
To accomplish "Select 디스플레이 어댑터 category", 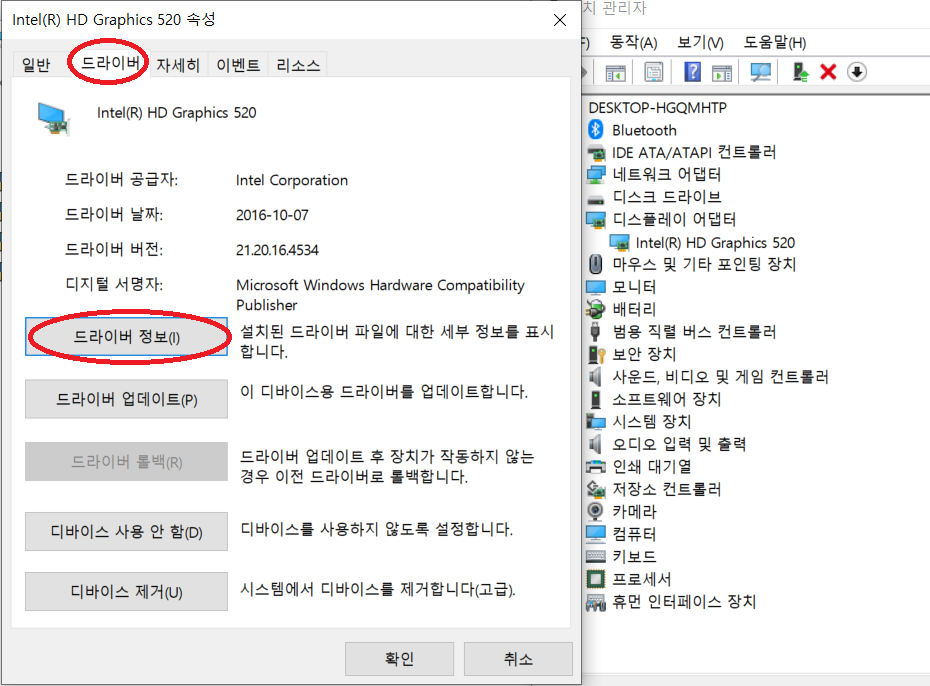I will click(674, 219).
